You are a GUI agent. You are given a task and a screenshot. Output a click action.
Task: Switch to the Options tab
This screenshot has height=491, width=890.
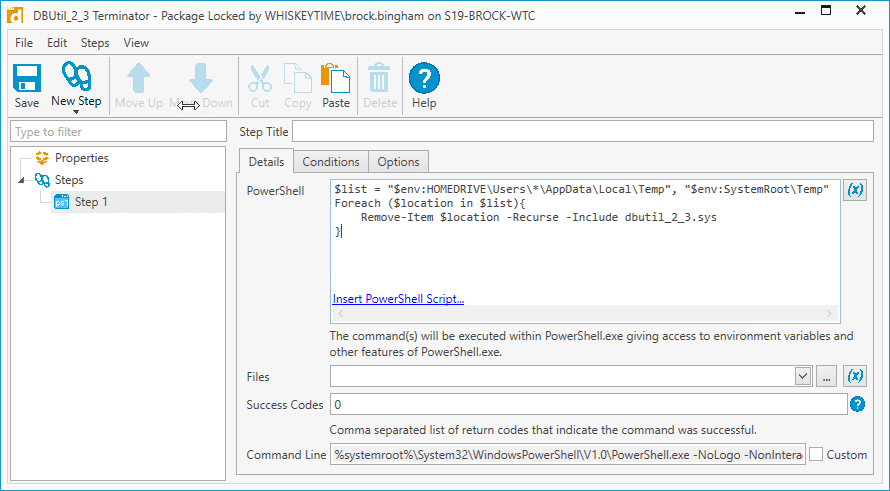tap(398, 162)
